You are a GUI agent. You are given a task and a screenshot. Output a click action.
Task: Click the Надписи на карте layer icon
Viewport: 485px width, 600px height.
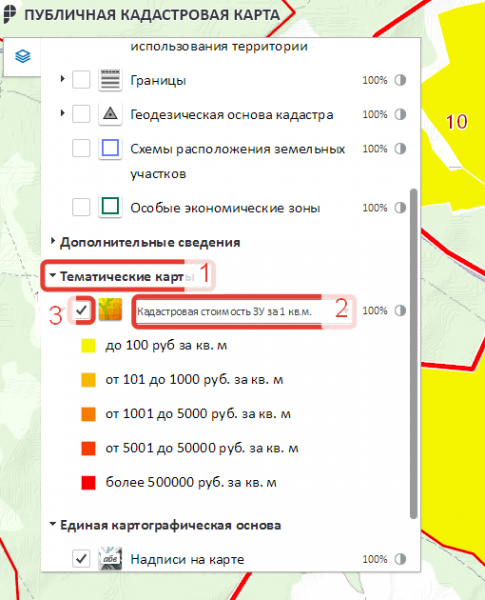tap(110, 559)
